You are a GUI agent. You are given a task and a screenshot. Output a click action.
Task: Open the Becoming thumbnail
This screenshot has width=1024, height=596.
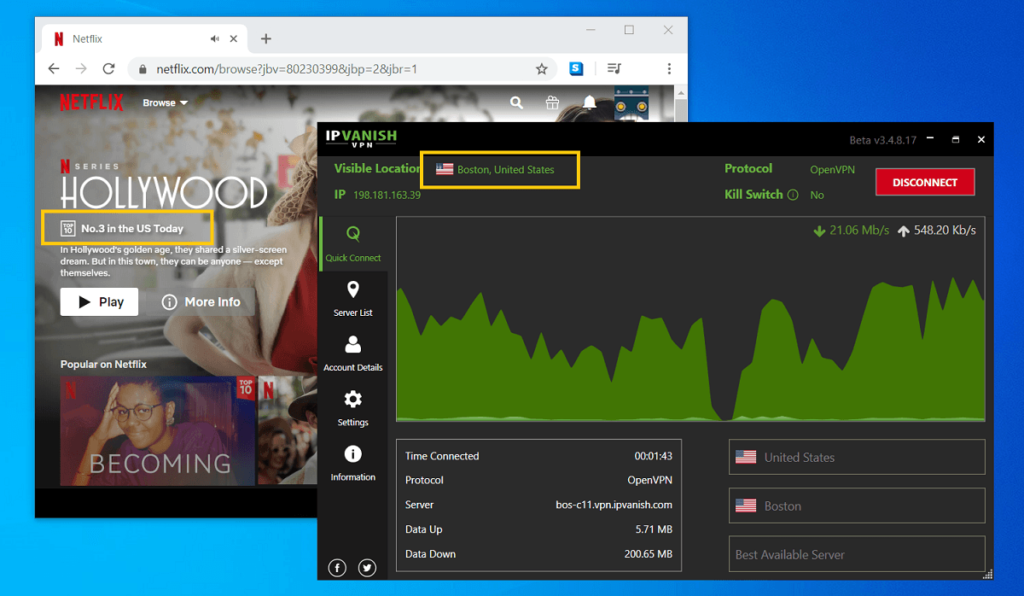tap(157, 431)
